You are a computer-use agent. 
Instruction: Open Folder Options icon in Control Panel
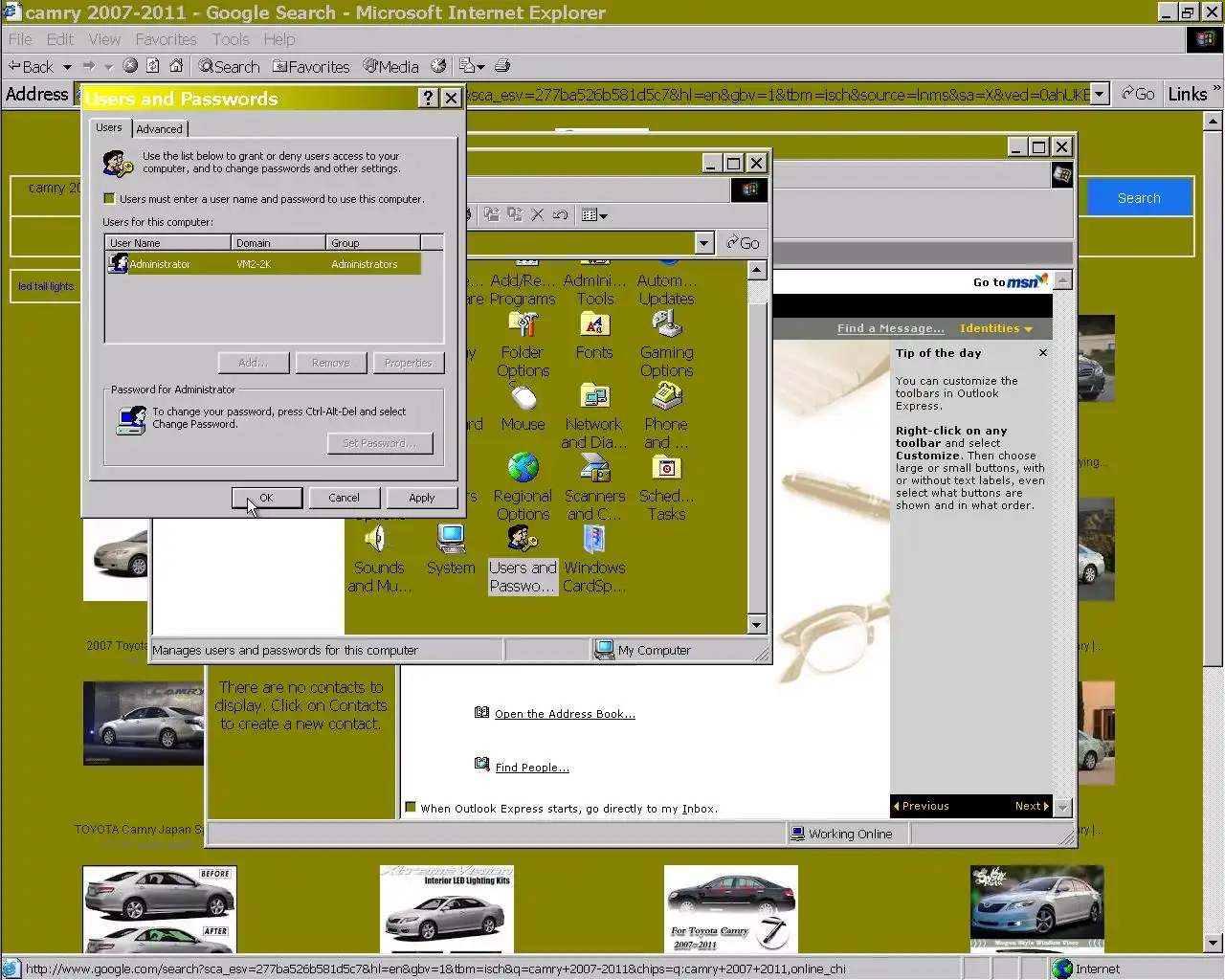point(523,343)
